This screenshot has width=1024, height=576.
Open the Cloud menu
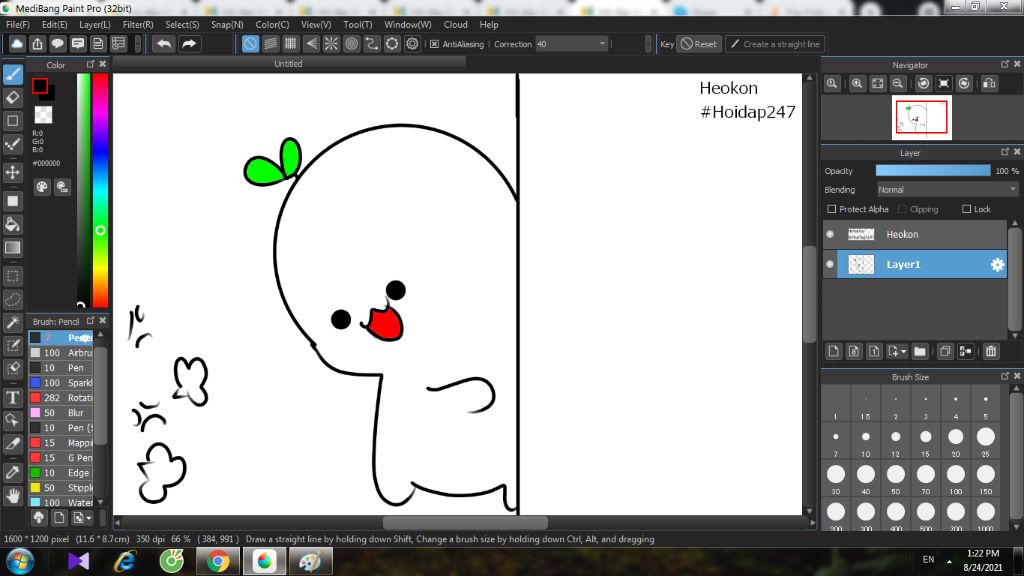(455, 24)
